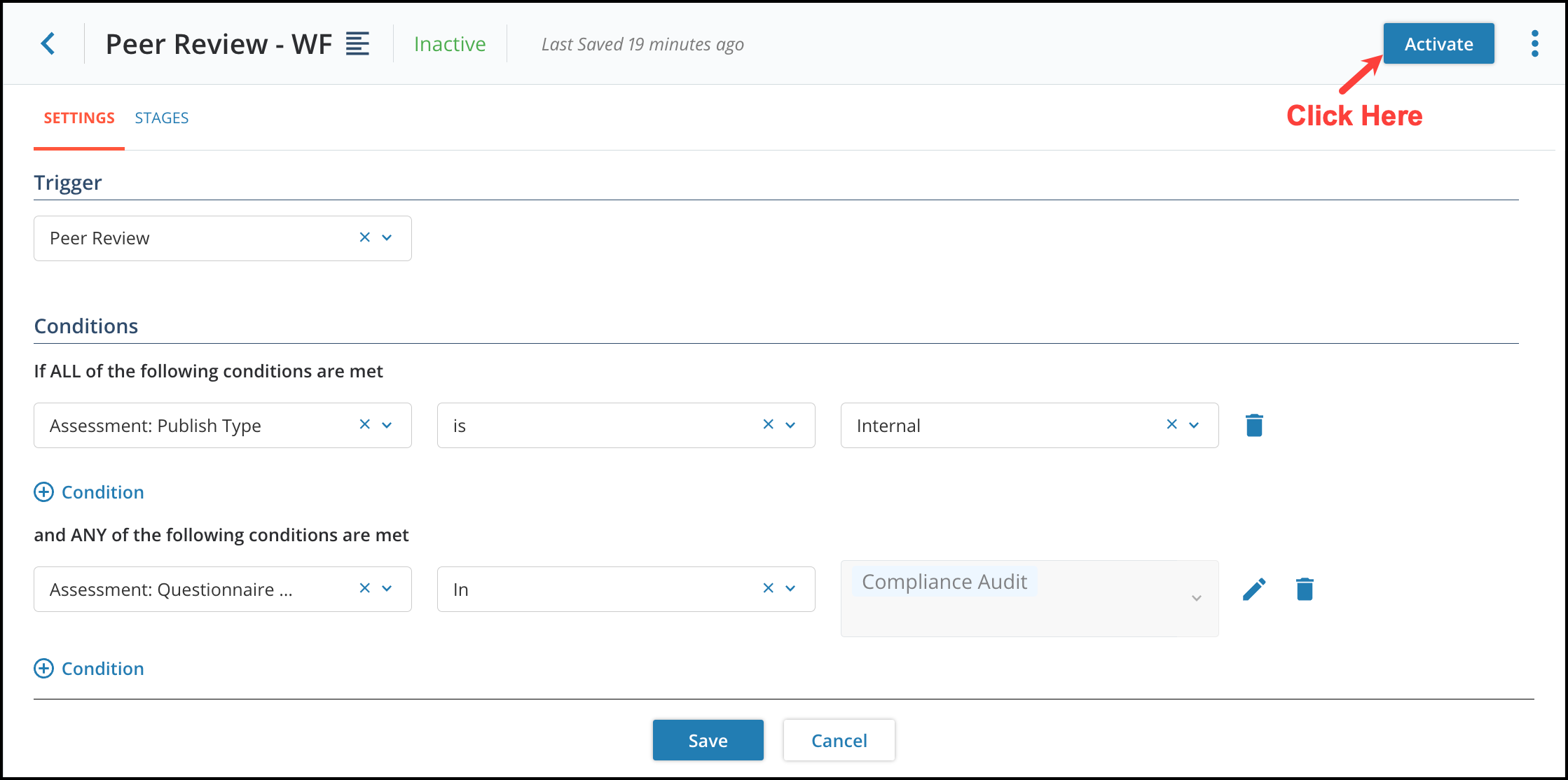
Task: Click the Trigger section heading
Action: pos(68,183)
